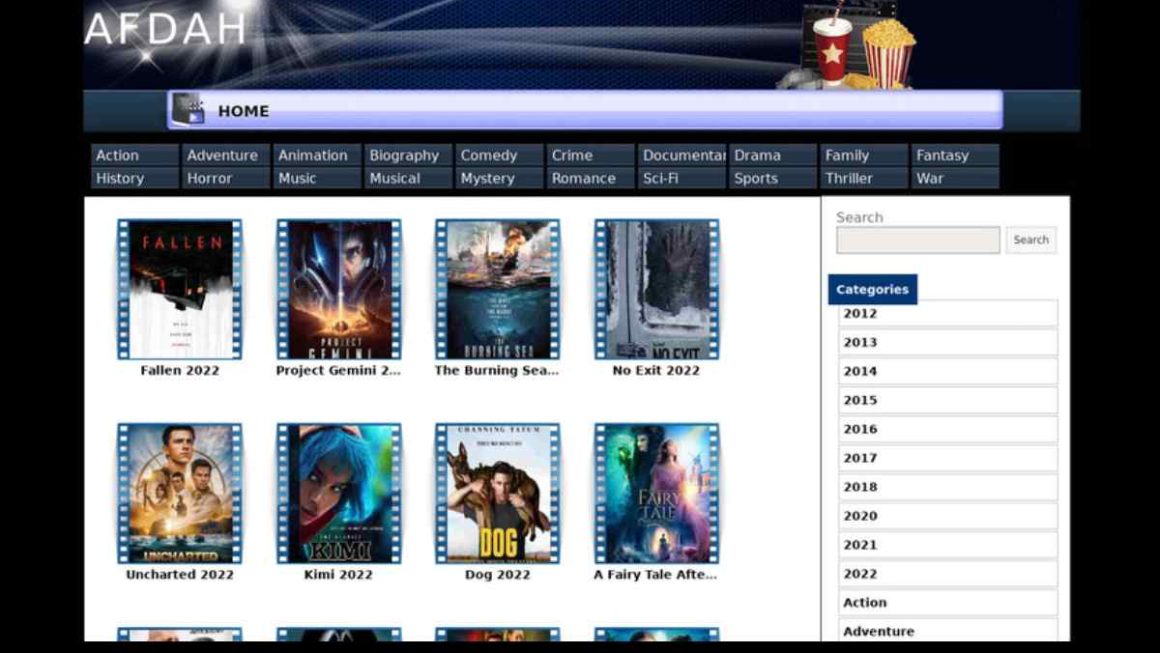Click the Dog 2022 title link

(x=497, y=575)
